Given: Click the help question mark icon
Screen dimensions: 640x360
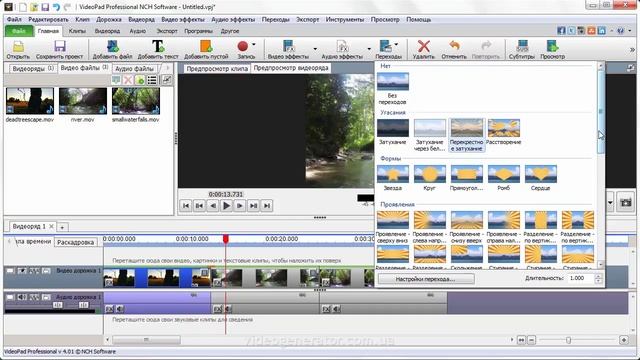Looking at the screenshot, I should click(x=620, y=31).
